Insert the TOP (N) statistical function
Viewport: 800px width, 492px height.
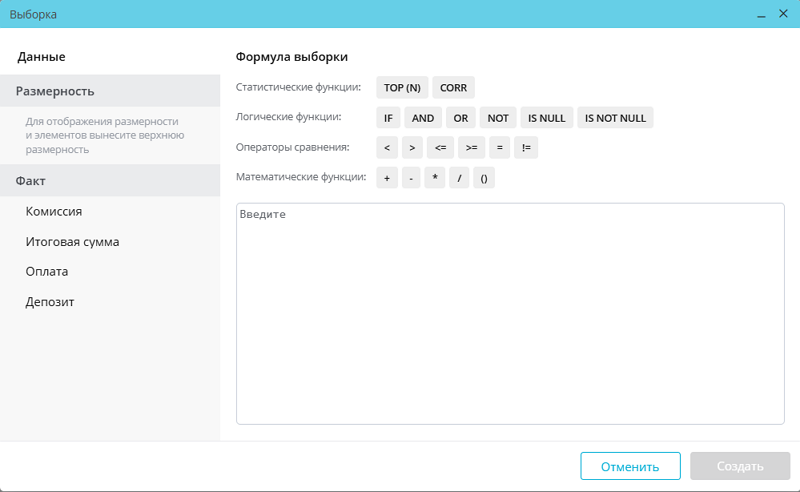(x=402, y=88)
